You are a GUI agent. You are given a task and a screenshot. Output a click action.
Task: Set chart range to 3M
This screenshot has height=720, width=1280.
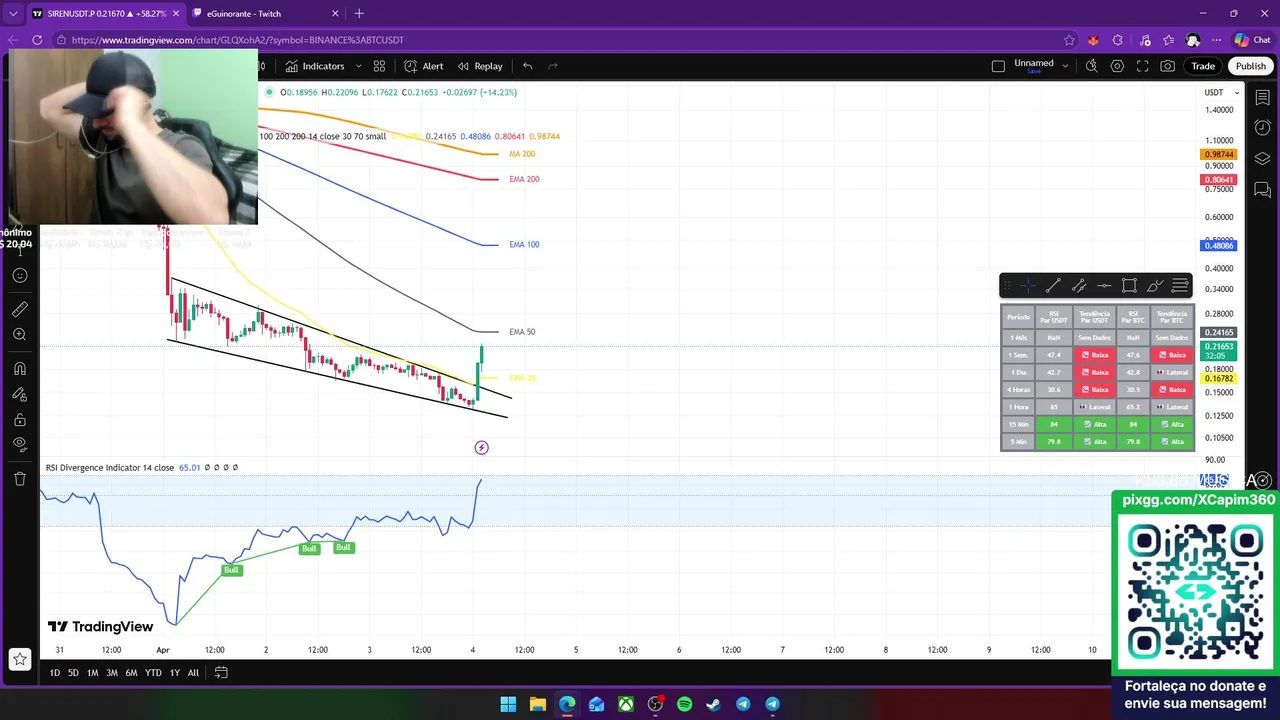point(112,673)
